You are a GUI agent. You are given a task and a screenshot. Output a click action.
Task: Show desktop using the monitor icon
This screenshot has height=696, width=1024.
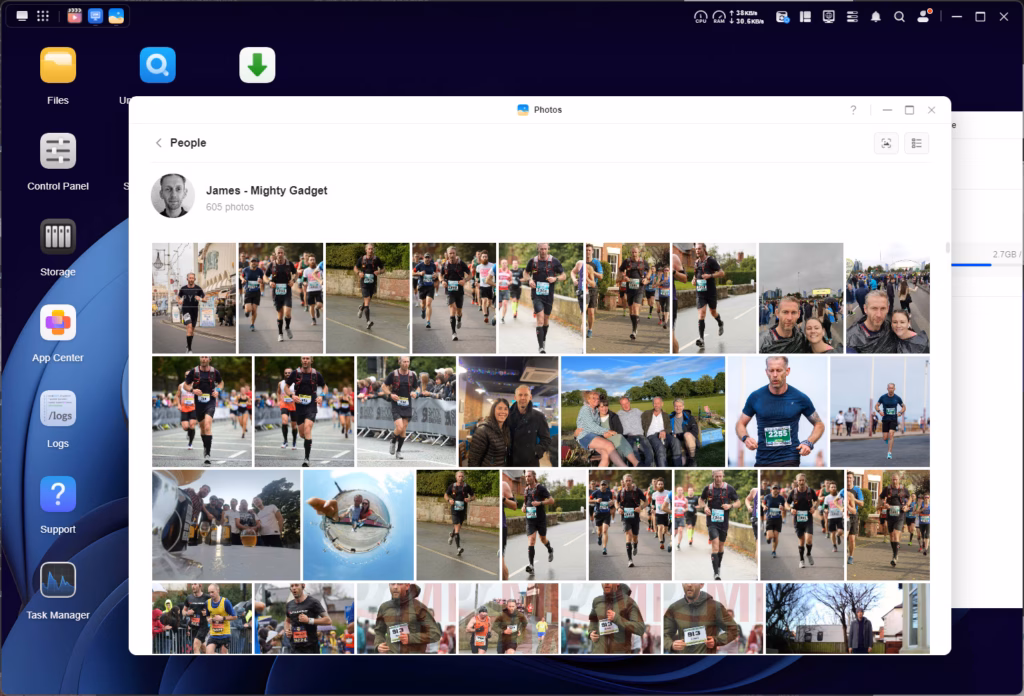pyautogui.click(x=22, y=16)
